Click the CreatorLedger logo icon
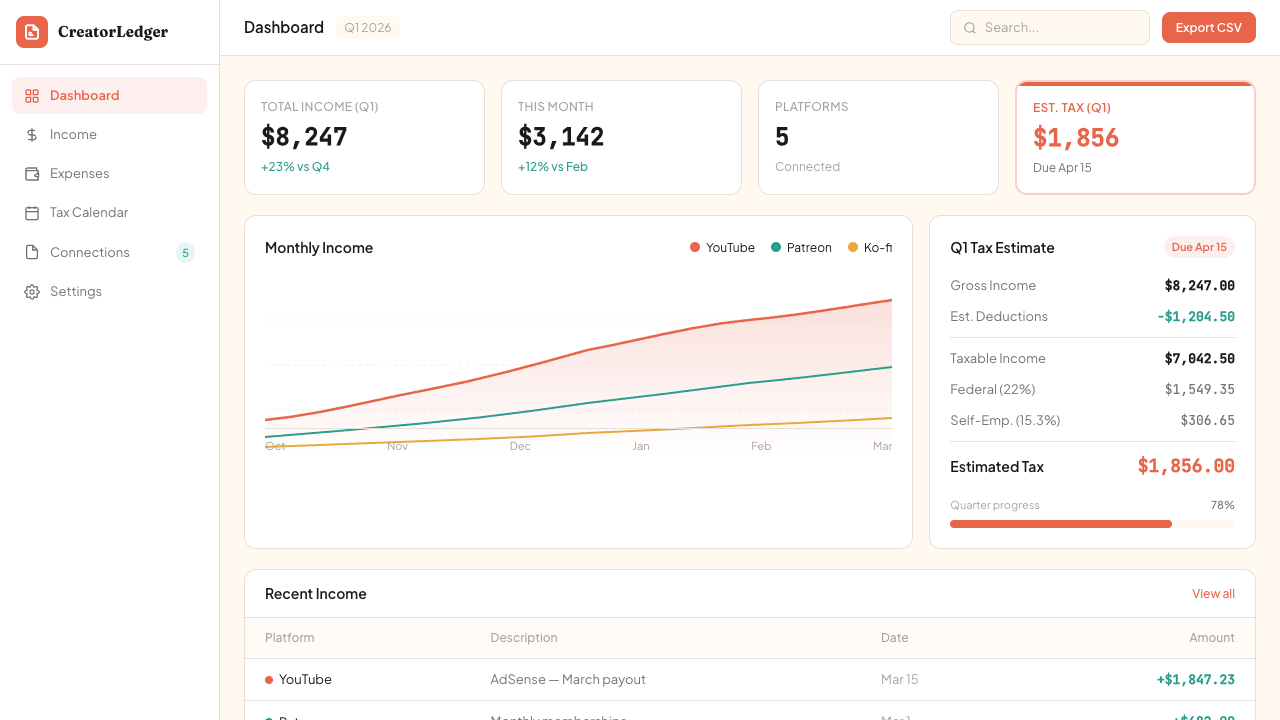Image resolution: width=1280 pixels, height=720 pixels. coord(32,32)
